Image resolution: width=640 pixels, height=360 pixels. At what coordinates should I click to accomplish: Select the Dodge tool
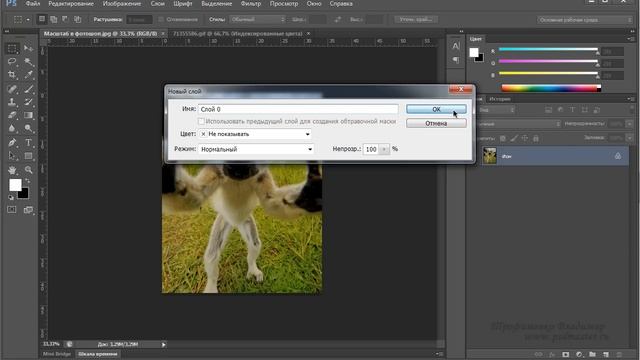coord(28,129)
